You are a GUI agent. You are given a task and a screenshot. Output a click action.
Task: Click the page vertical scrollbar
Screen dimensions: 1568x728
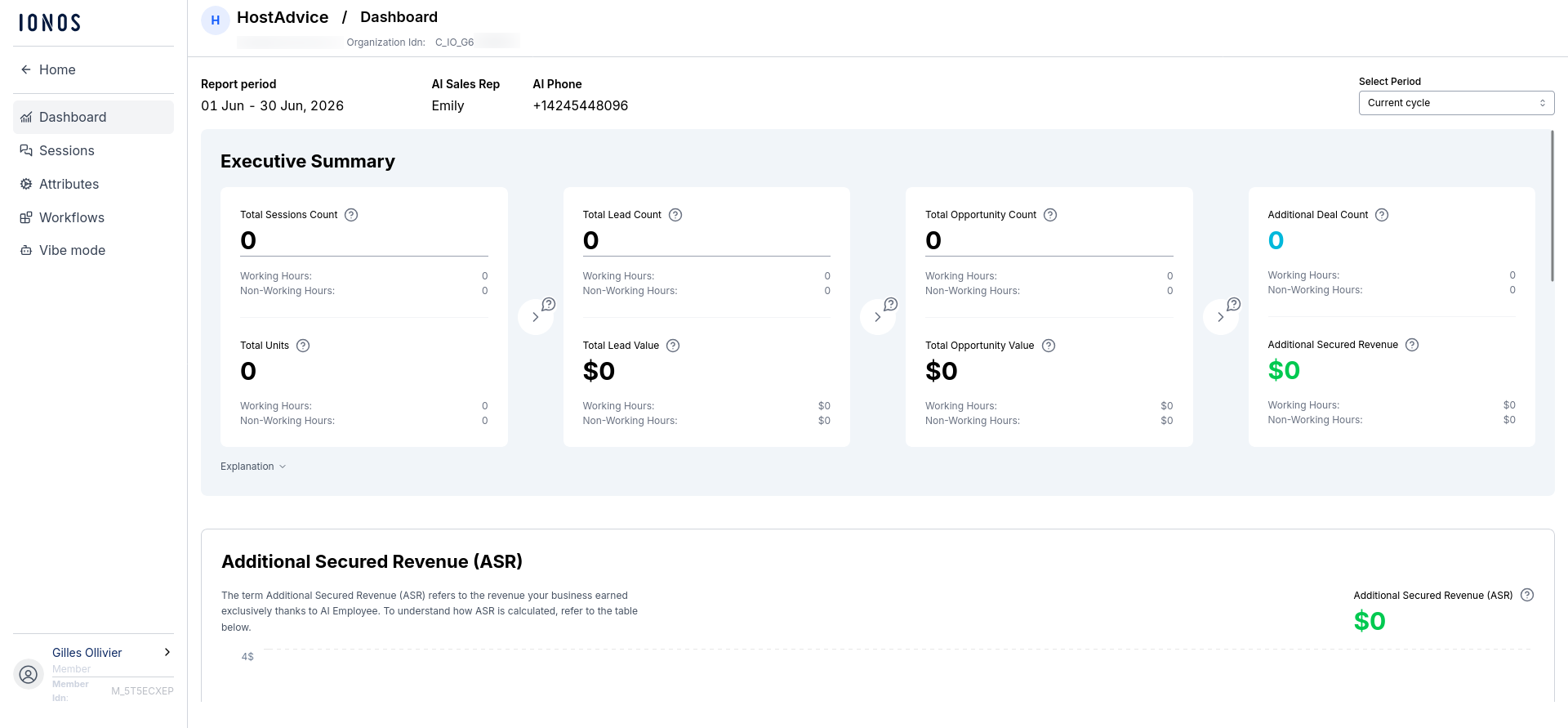coord(1552,206)
